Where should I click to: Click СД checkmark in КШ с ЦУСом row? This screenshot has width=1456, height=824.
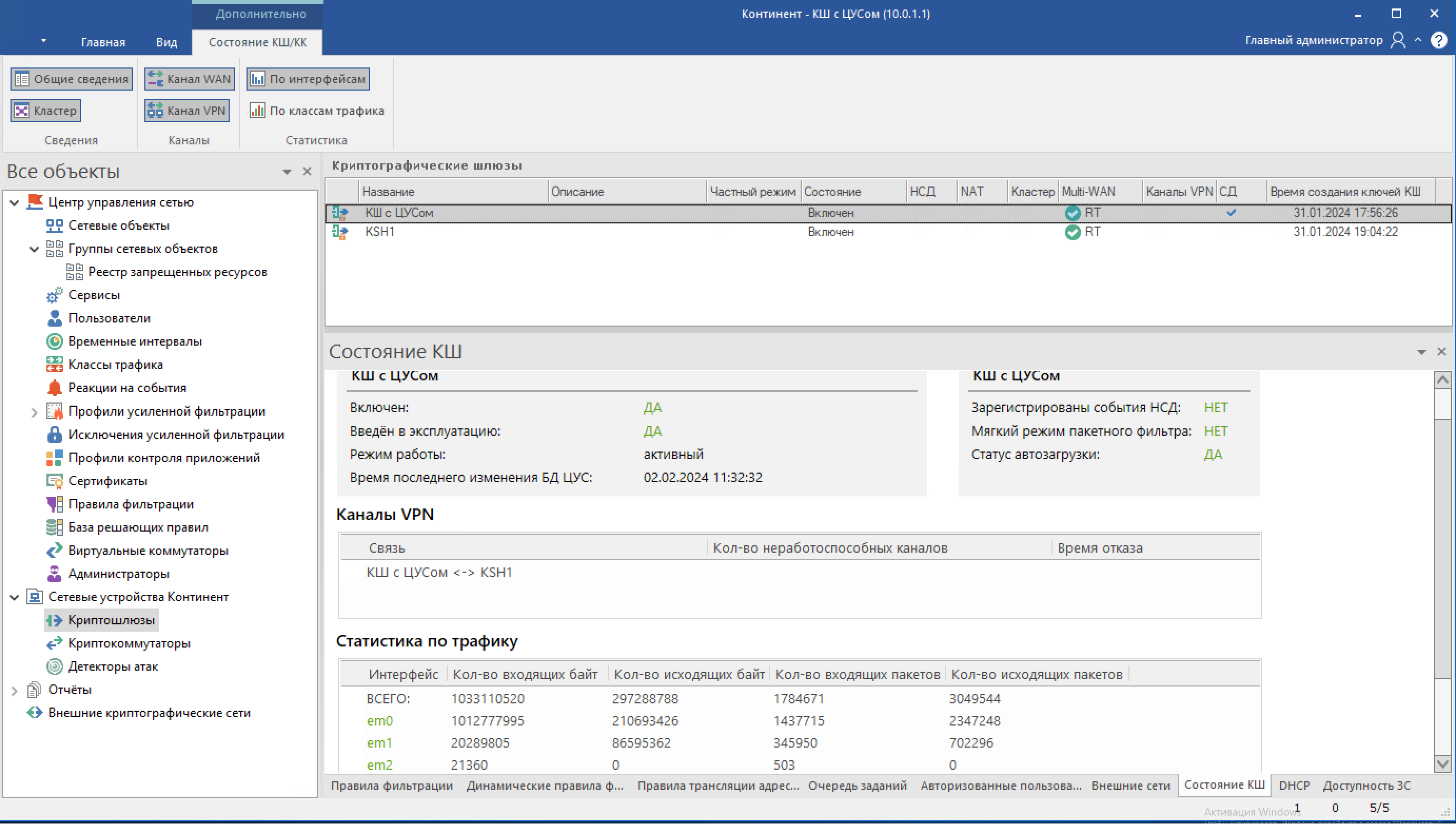(x=1231, y=213)
